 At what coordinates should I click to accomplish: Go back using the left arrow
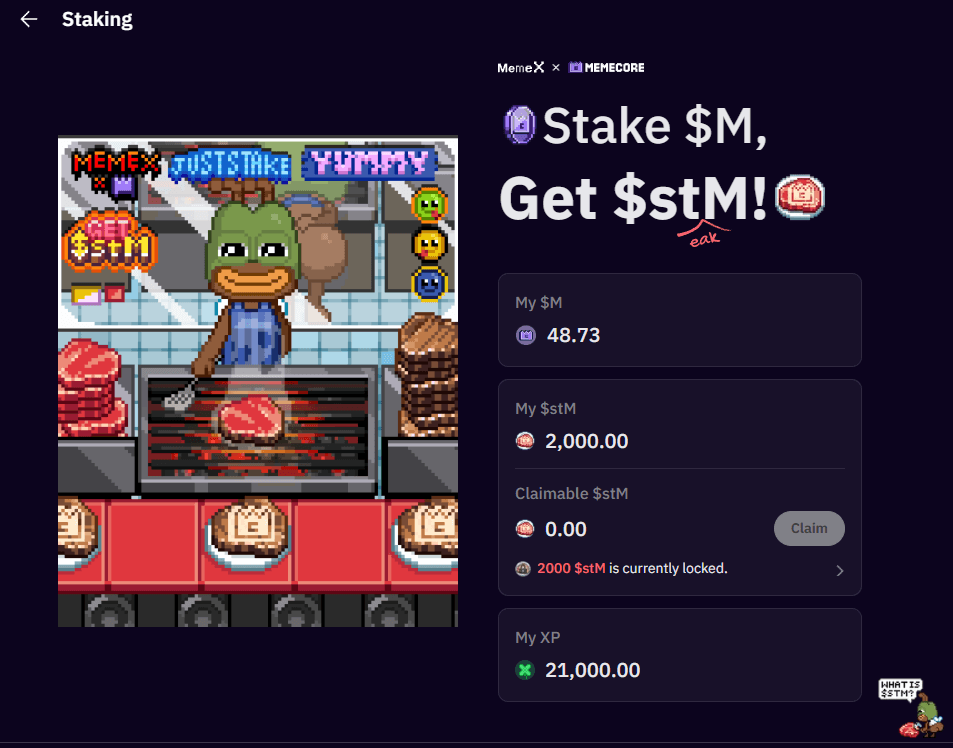pyautogui.click(x=29, y=19)
